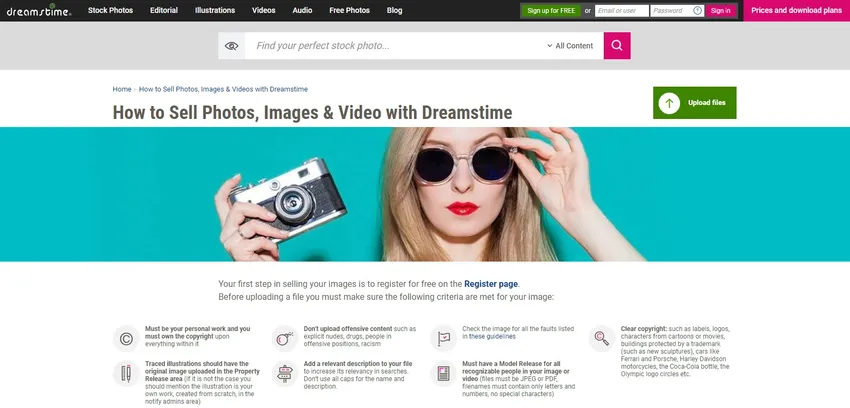Focus the Email or user field
This screenshot has height=408, width=850.
tap(622, 11)
